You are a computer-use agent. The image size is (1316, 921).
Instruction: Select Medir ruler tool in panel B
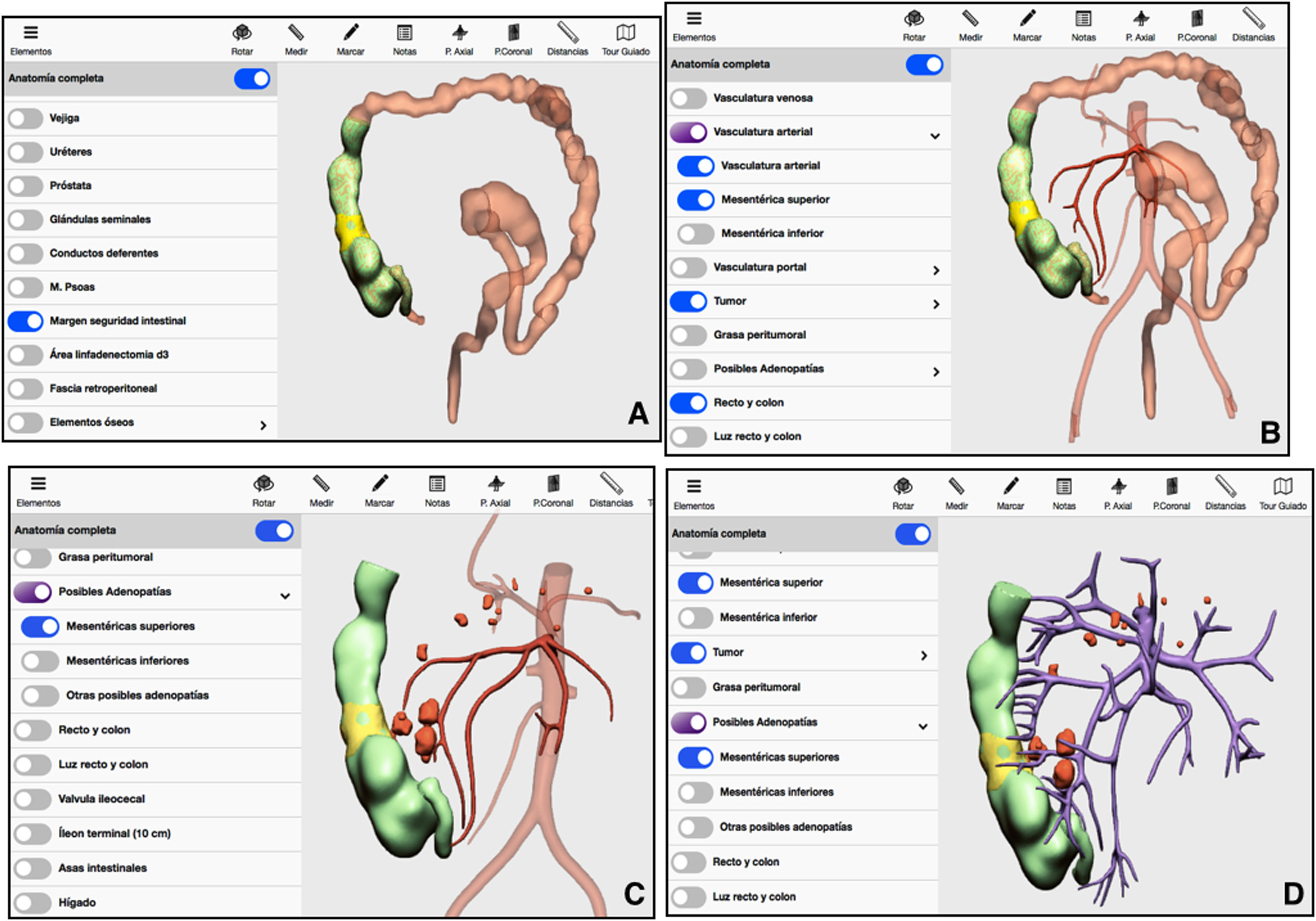[970, 19]
